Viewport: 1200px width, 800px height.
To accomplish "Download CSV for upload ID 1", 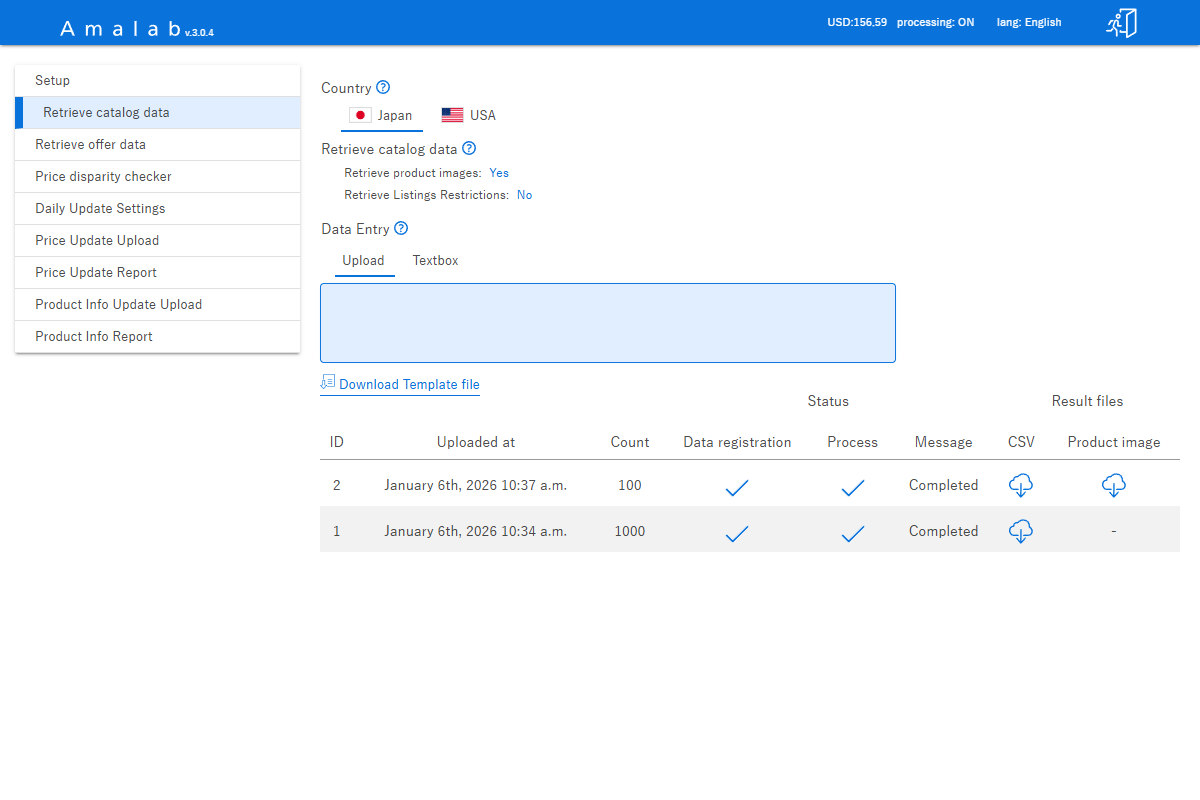I will coord(1020,531).
